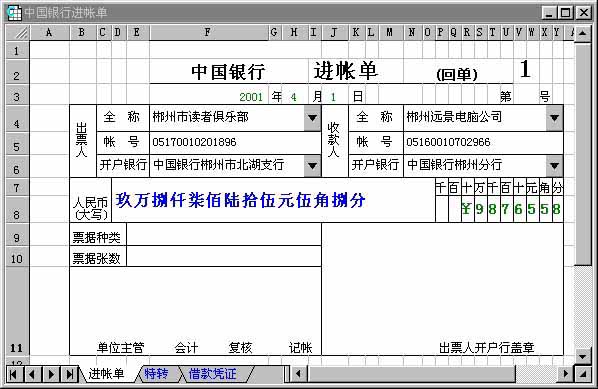Image resolution: width=598 pixels, height=389 pixels.
Task: Click the 记帐 label
Action: pos(301,348)
